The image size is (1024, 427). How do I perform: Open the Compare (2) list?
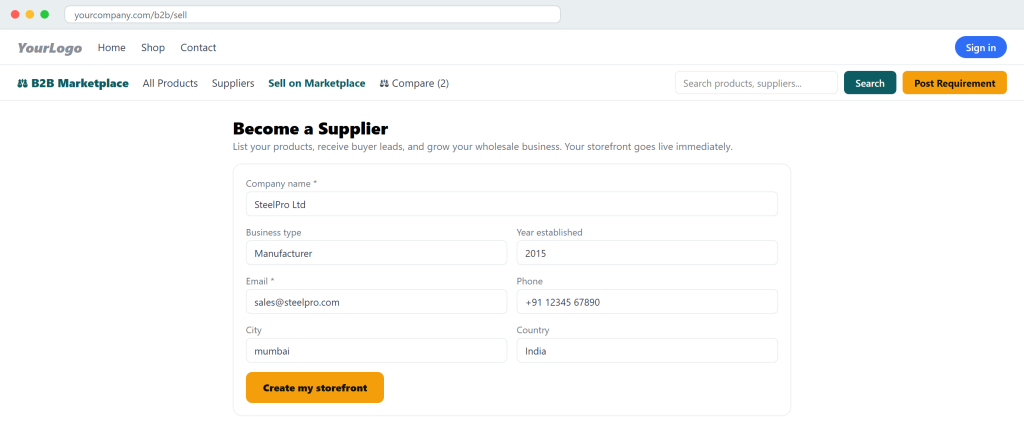(x=414, y=84)
